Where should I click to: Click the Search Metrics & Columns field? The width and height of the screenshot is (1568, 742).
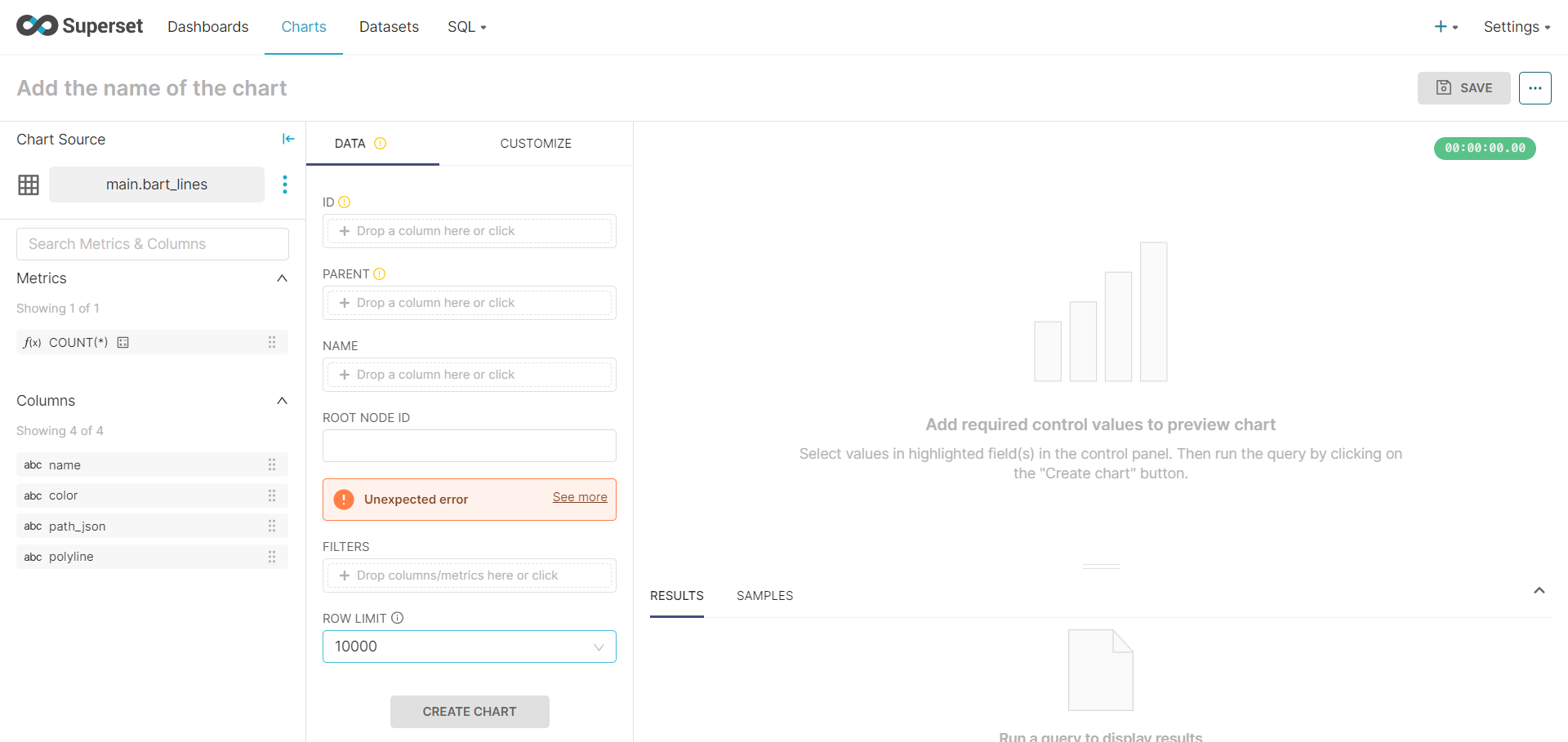[153, 244]
